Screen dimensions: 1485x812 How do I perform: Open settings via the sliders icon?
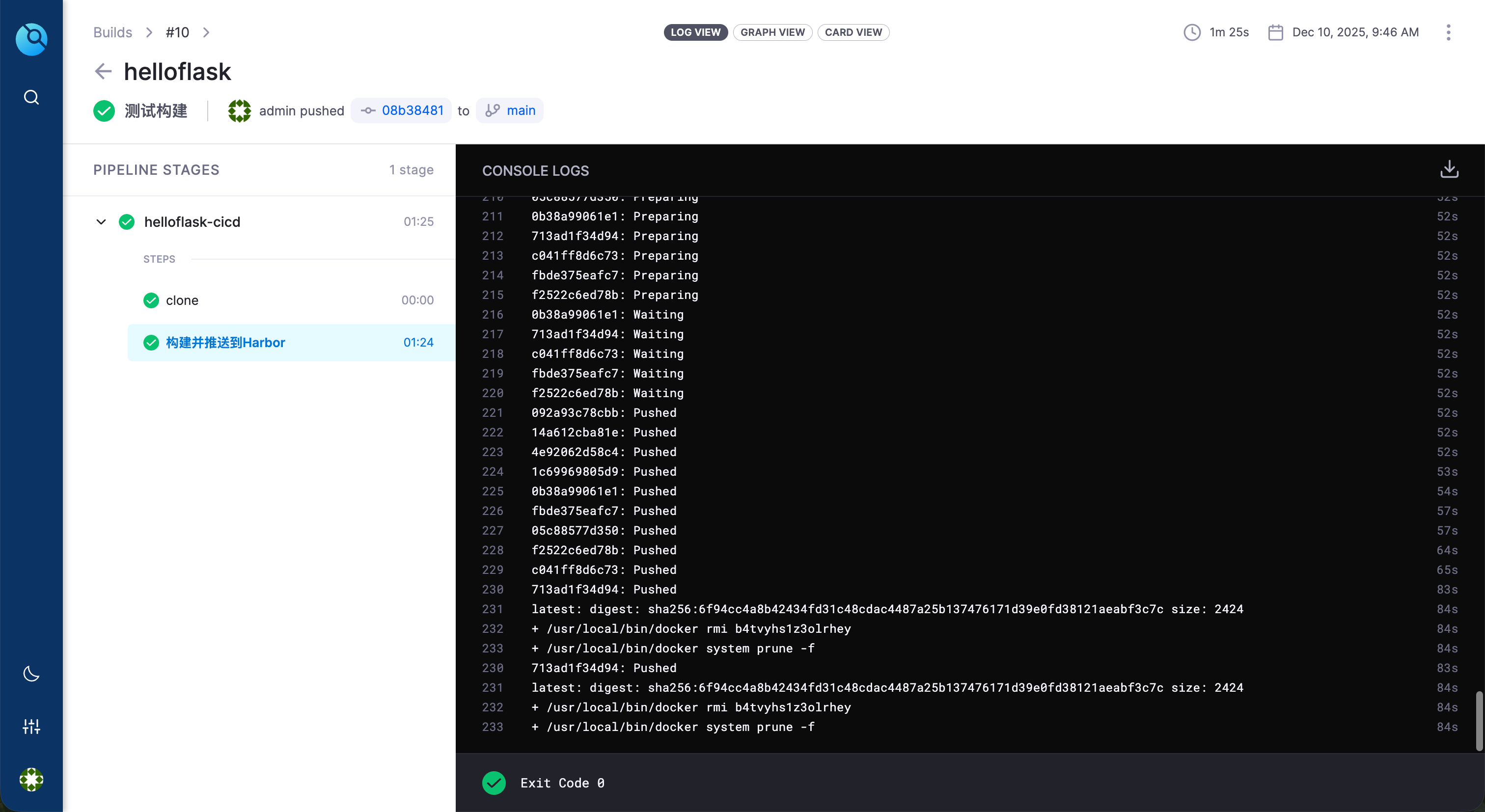coord(31,726)
